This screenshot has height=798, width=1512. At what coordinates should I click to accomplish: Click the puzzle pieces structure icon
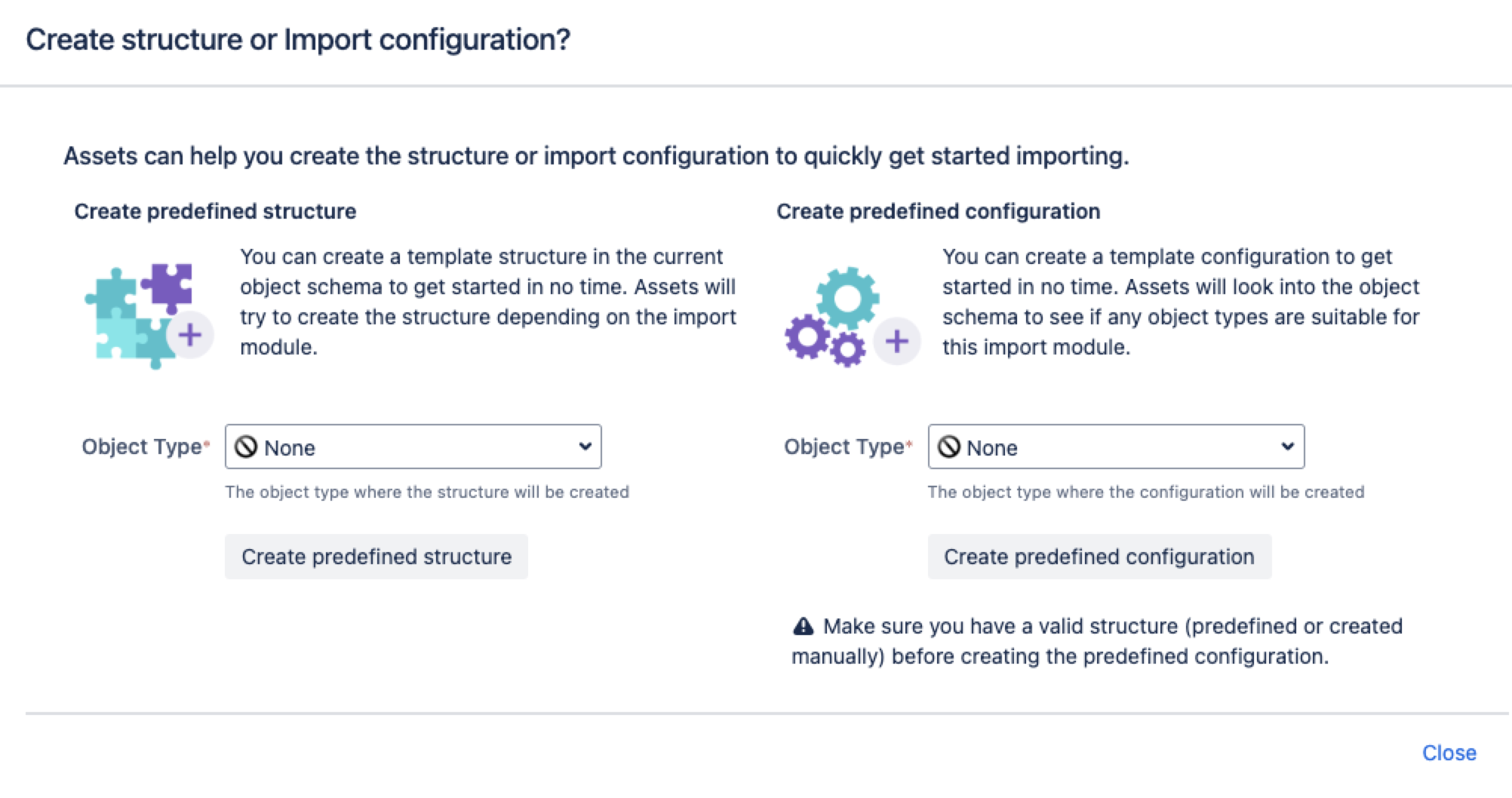click(x=140, y=315)
